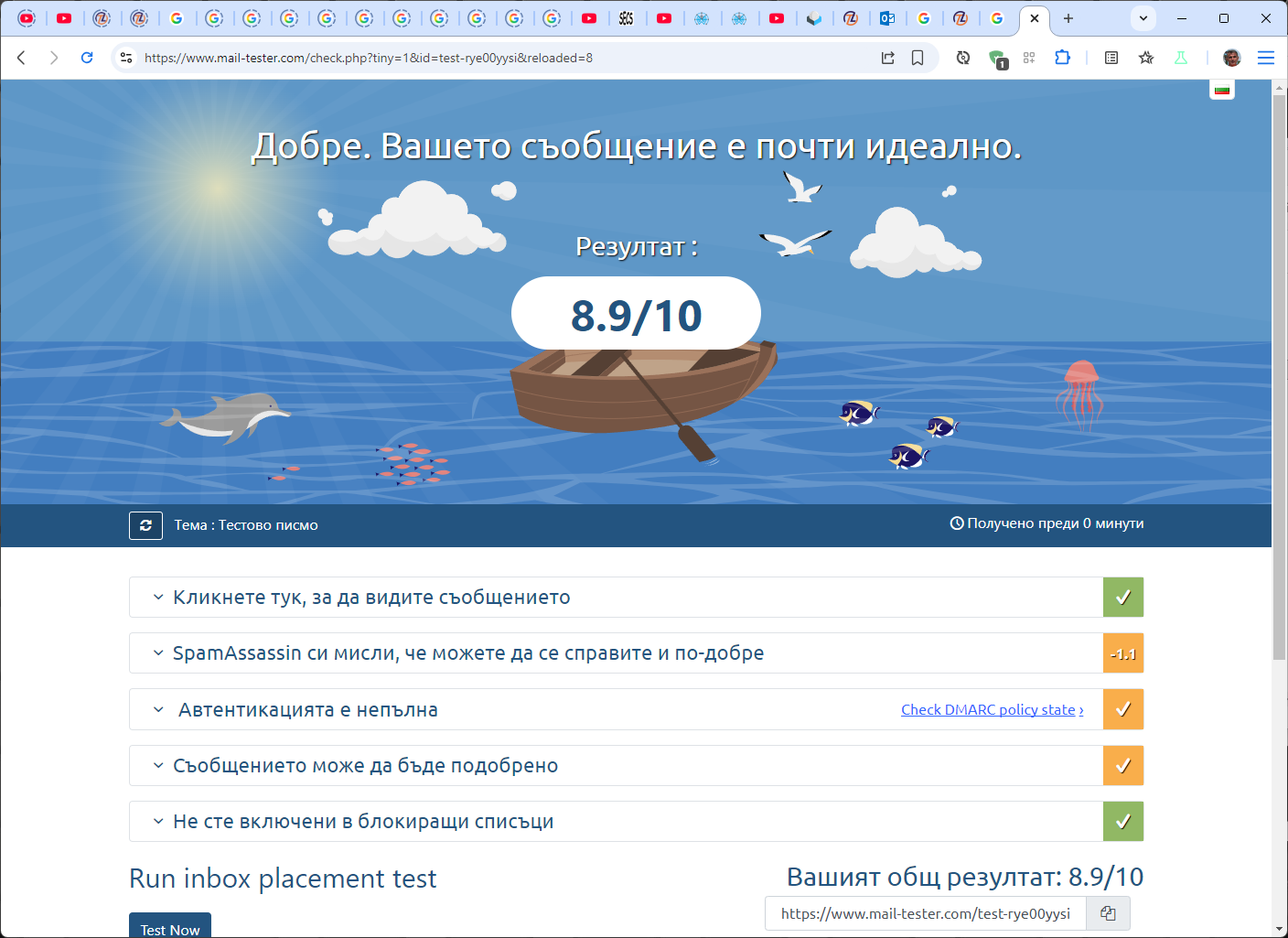Open the extensions puzzle icon
Image resolution: width=1288 pixels, height=938 pixels.
point(1062,58)
